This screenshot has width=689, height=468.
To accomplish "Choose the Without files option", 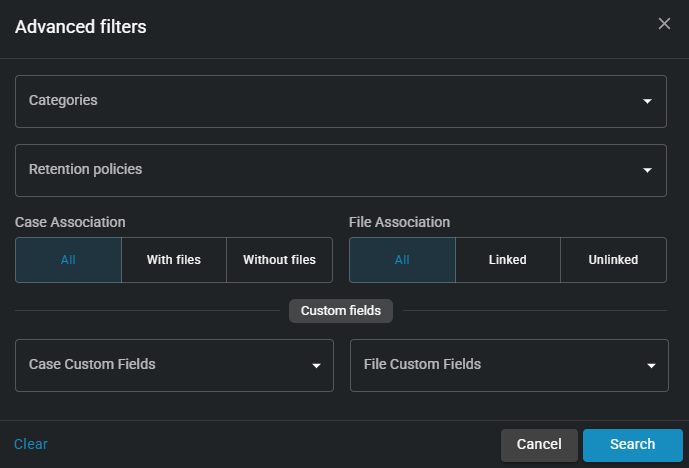I will click(x=279, y=260).
